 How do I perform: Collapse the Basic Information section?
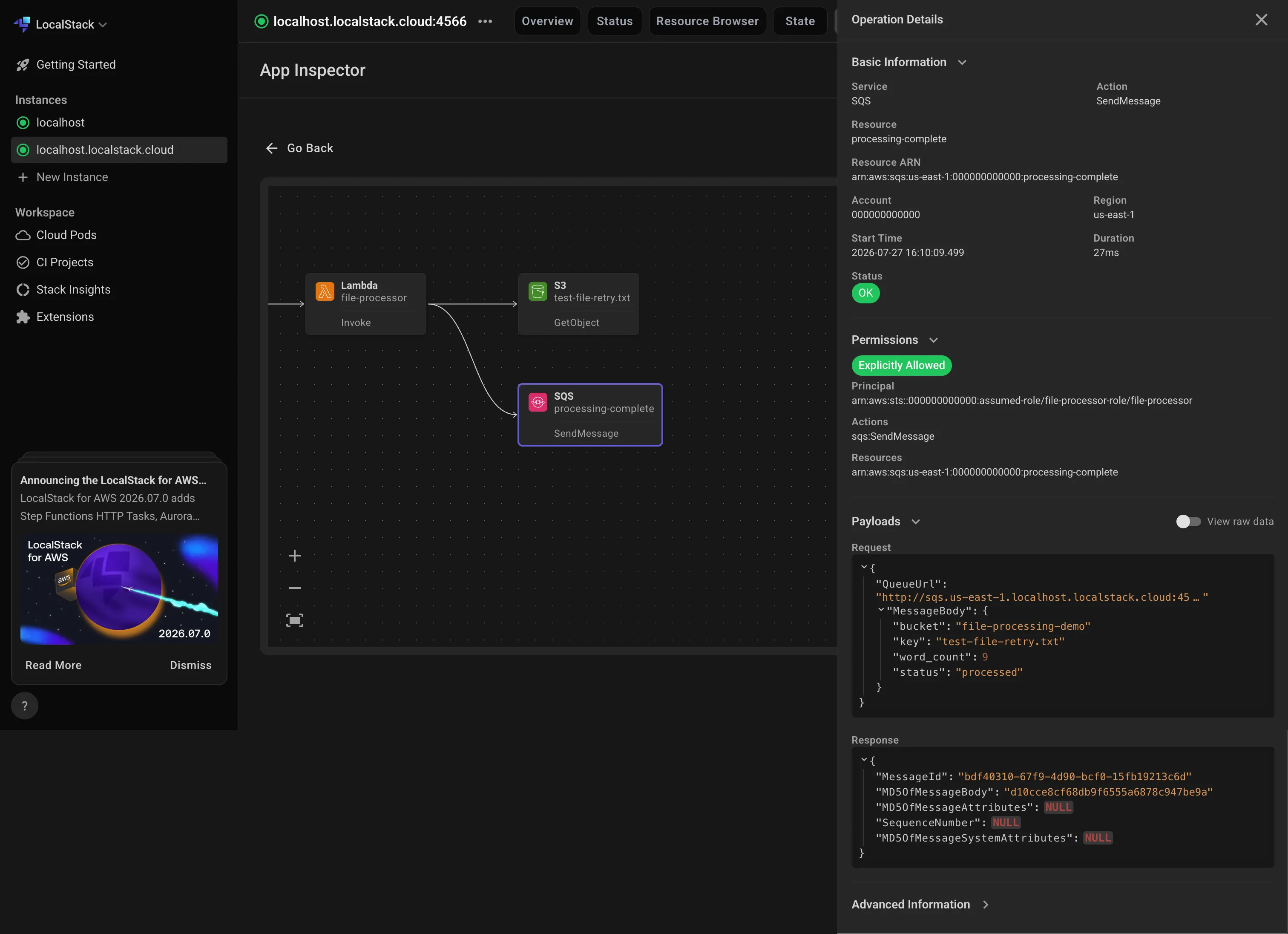[962, 63]
